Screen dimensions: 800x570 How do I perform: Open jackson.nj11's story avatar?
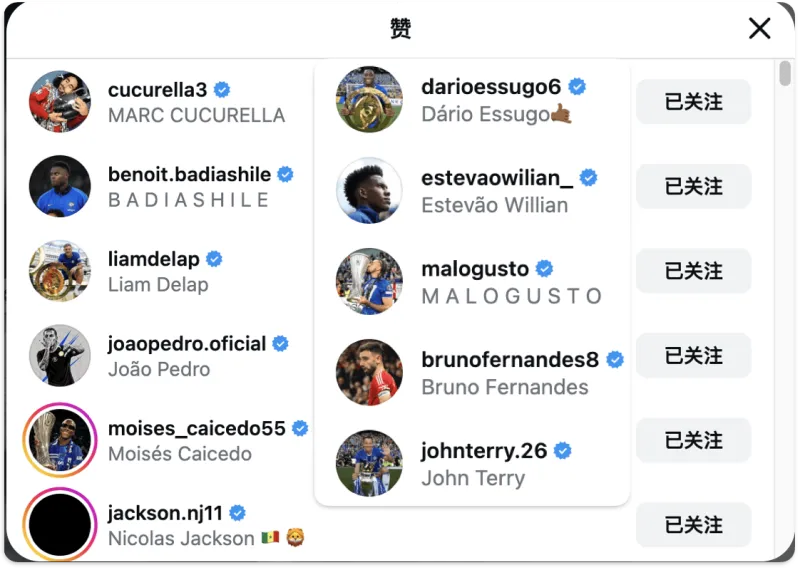(60, 524)
